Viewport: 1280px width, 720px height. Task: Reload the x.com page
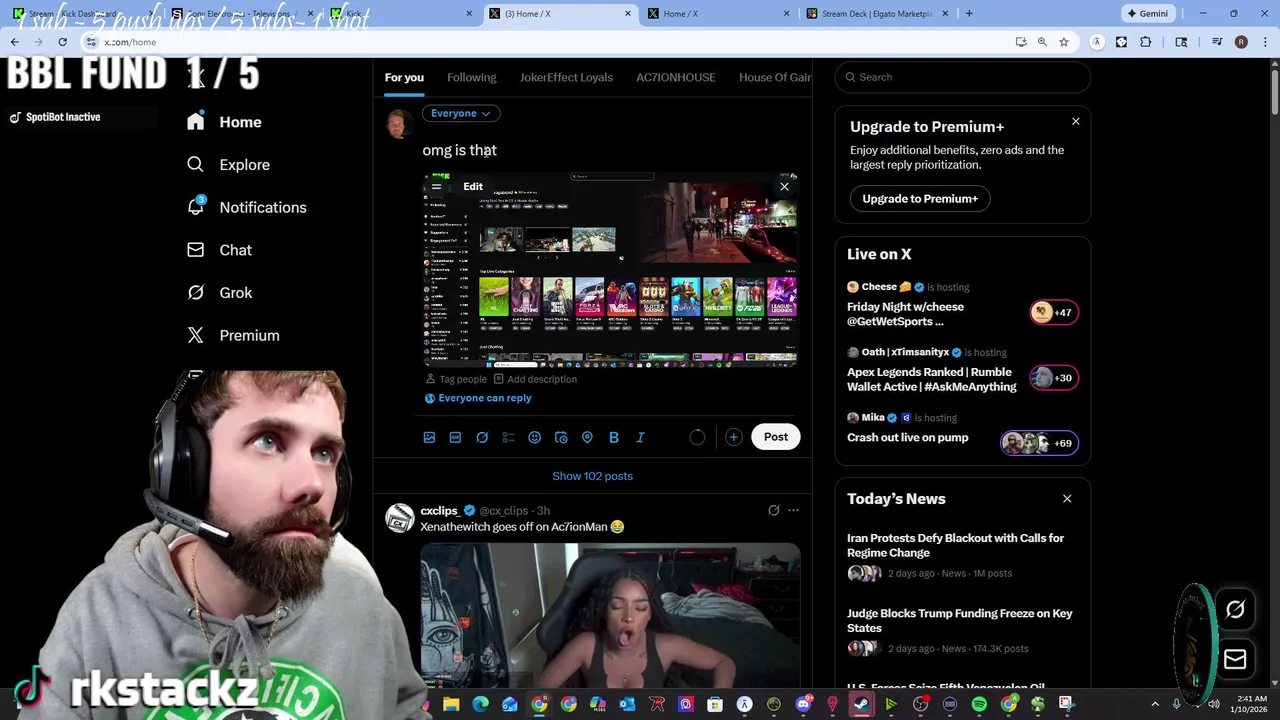[x=62, y=42]
